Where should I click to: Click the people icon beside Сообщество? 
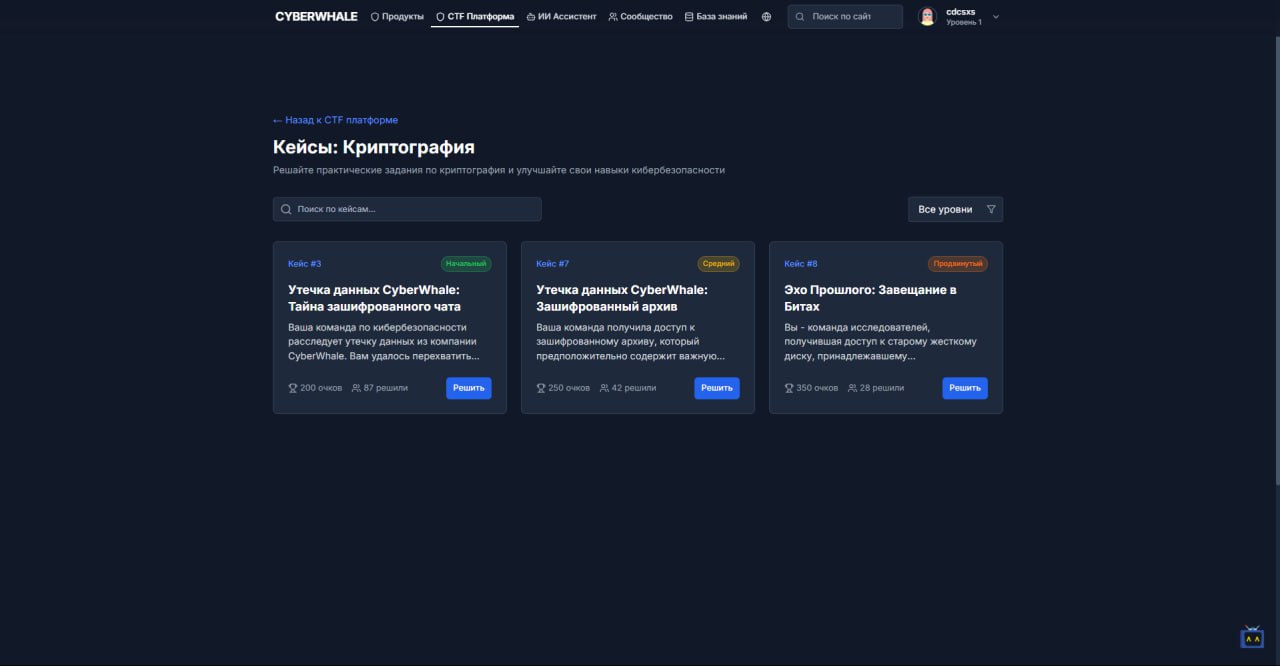[x=613, y=17]
